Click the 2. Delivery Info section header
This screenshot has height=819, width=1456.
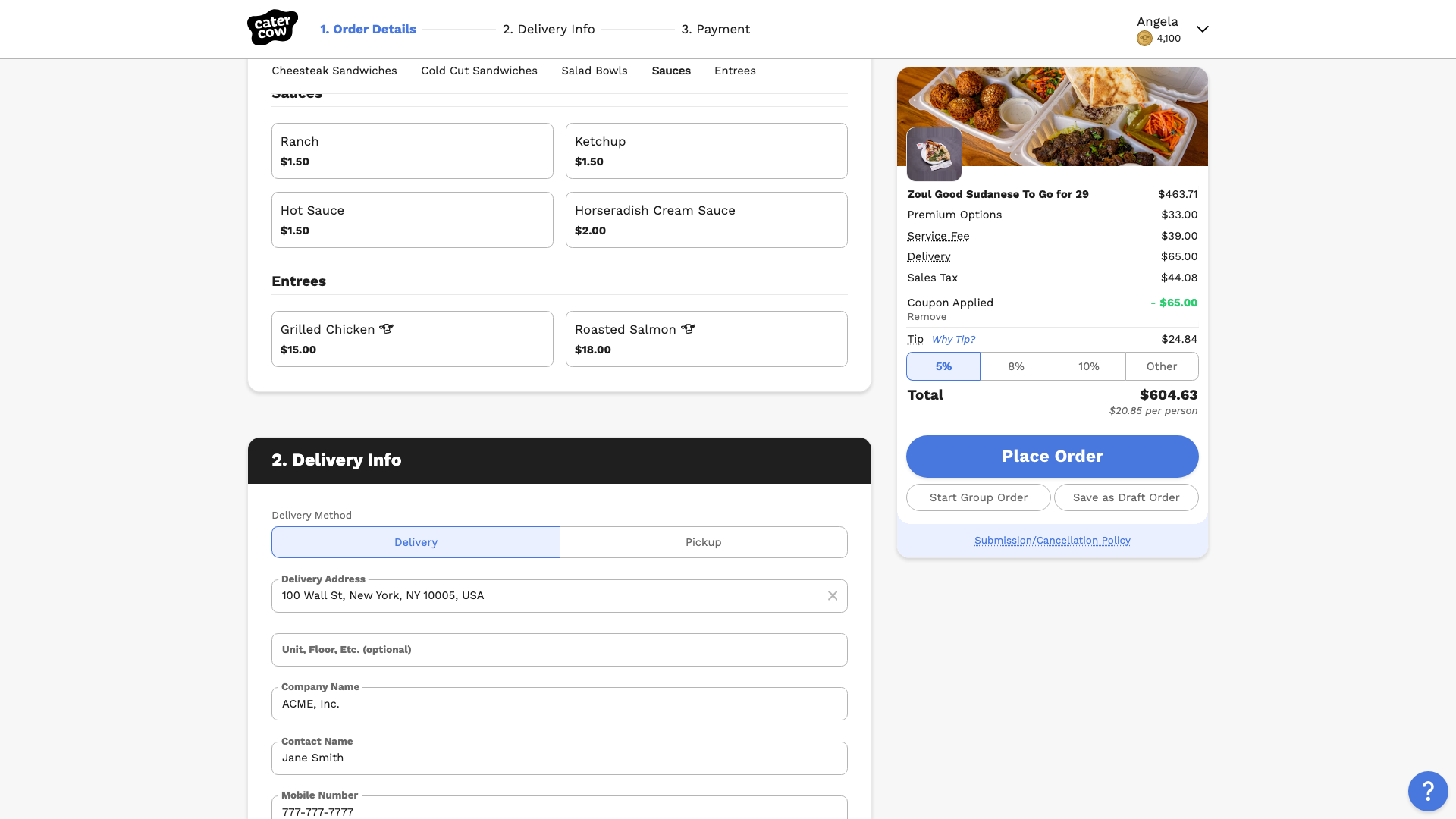click(560, 460)
